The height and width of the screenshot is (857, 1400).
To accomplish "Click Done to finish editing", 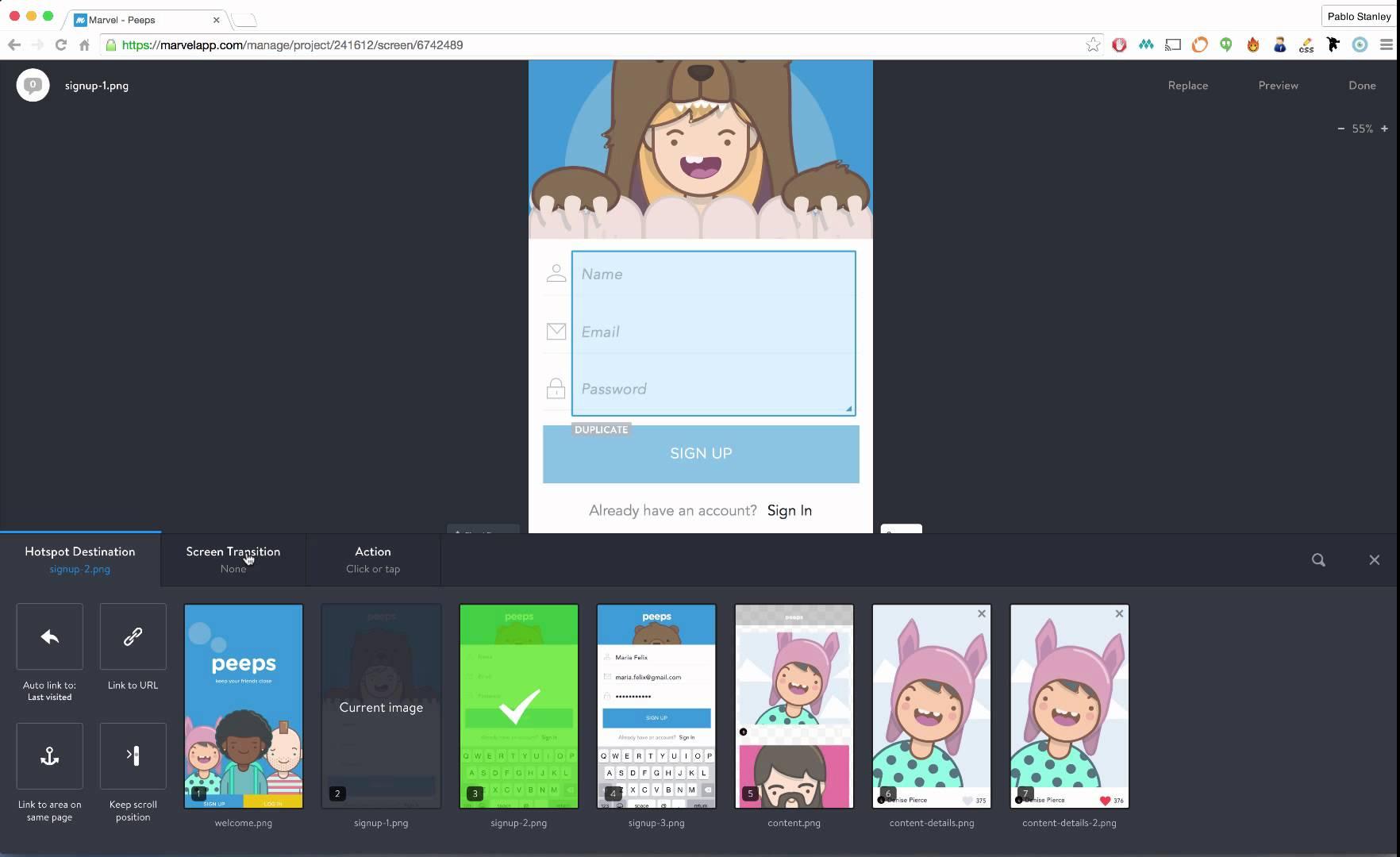I will click(x=1362, y=85).
